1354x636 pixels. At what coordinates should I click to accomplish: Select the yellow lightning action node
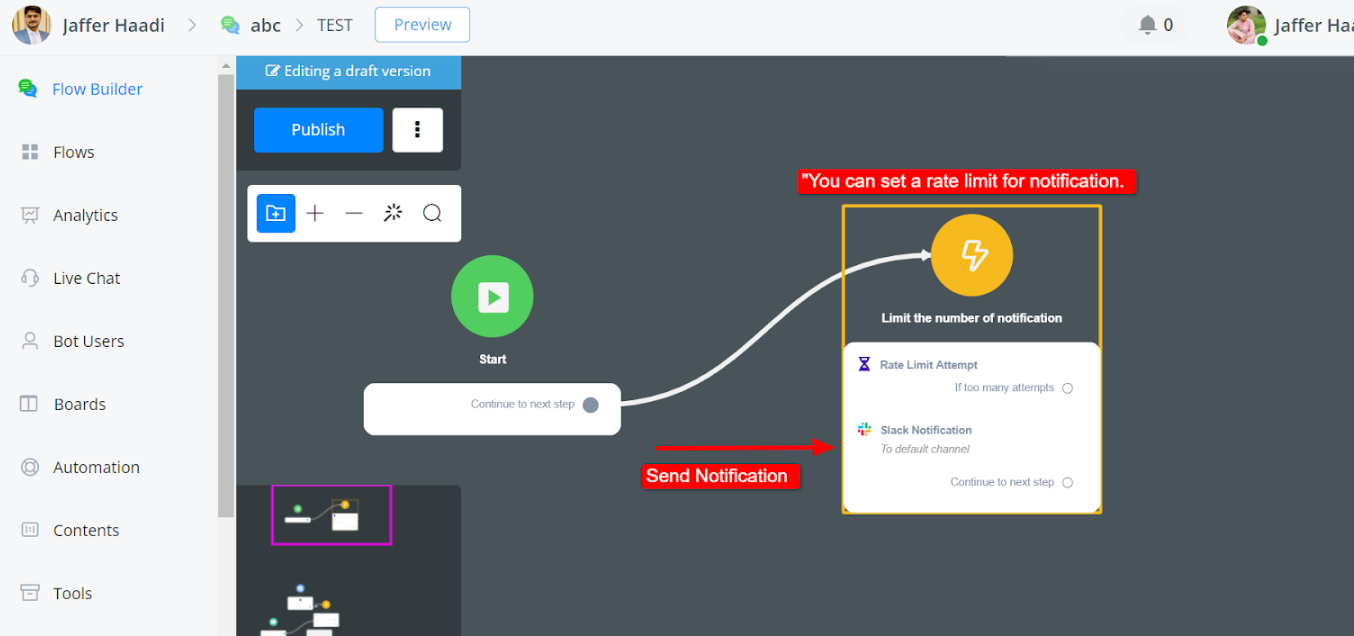971,256
